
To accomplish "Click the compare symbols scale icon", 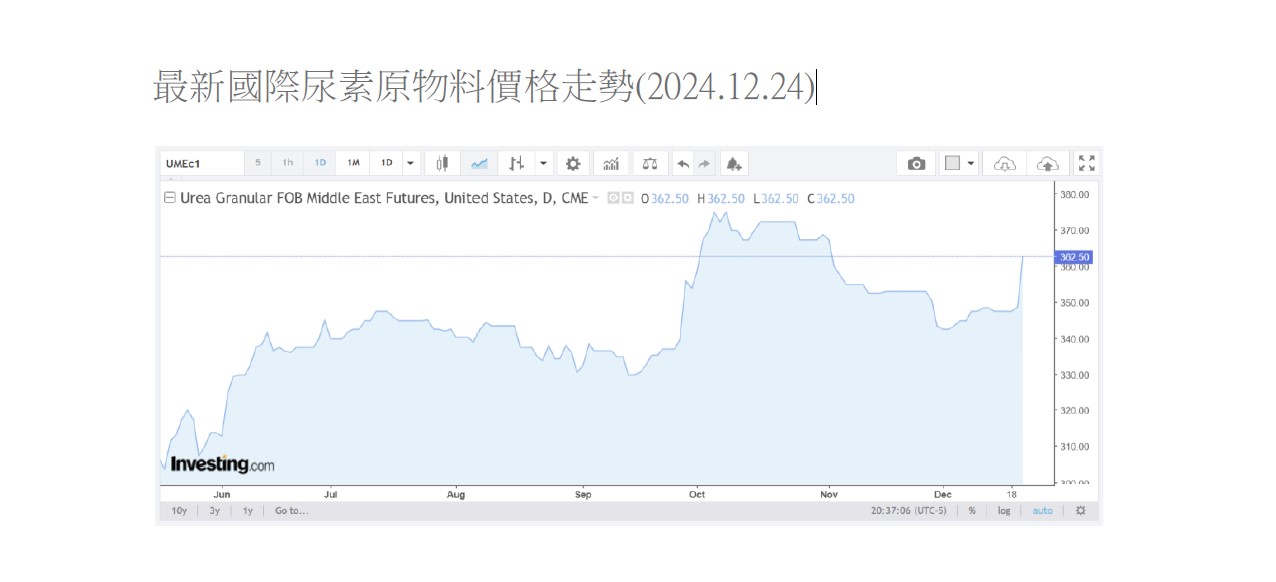I will 650,163.
